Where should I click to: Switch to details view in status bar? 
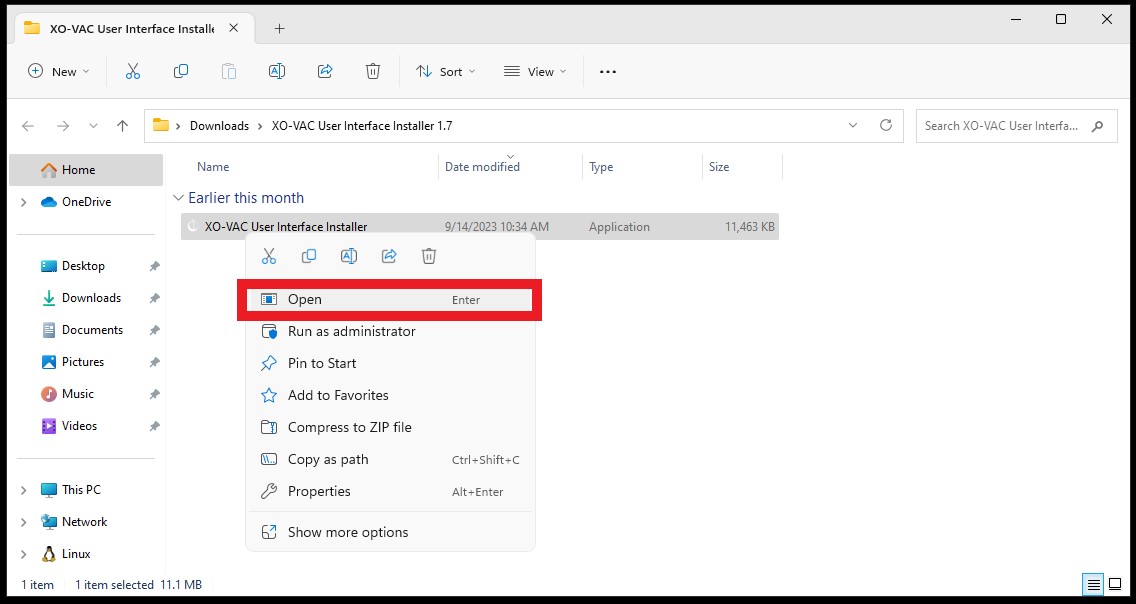click(1093, 584)
